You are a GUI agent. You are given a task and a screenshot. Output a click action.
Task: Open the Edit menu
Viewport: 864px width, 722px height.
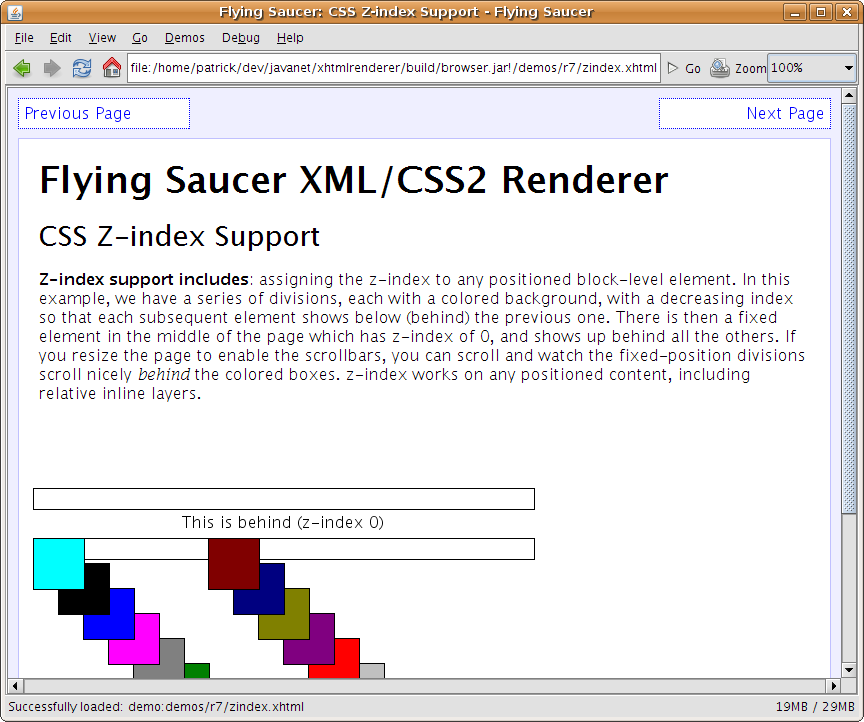[60, 37]
